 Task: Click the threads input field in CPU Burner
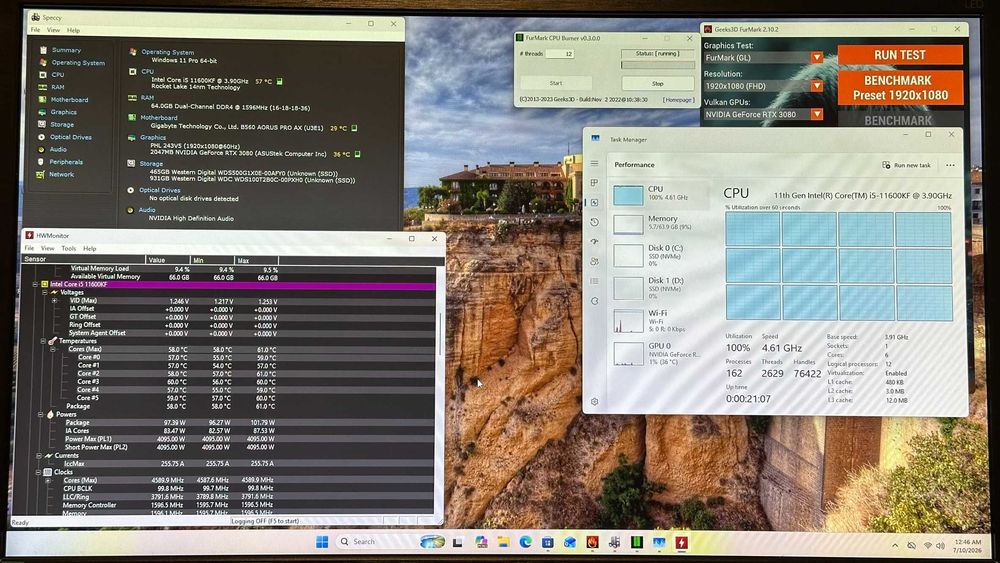coord(560,54)
